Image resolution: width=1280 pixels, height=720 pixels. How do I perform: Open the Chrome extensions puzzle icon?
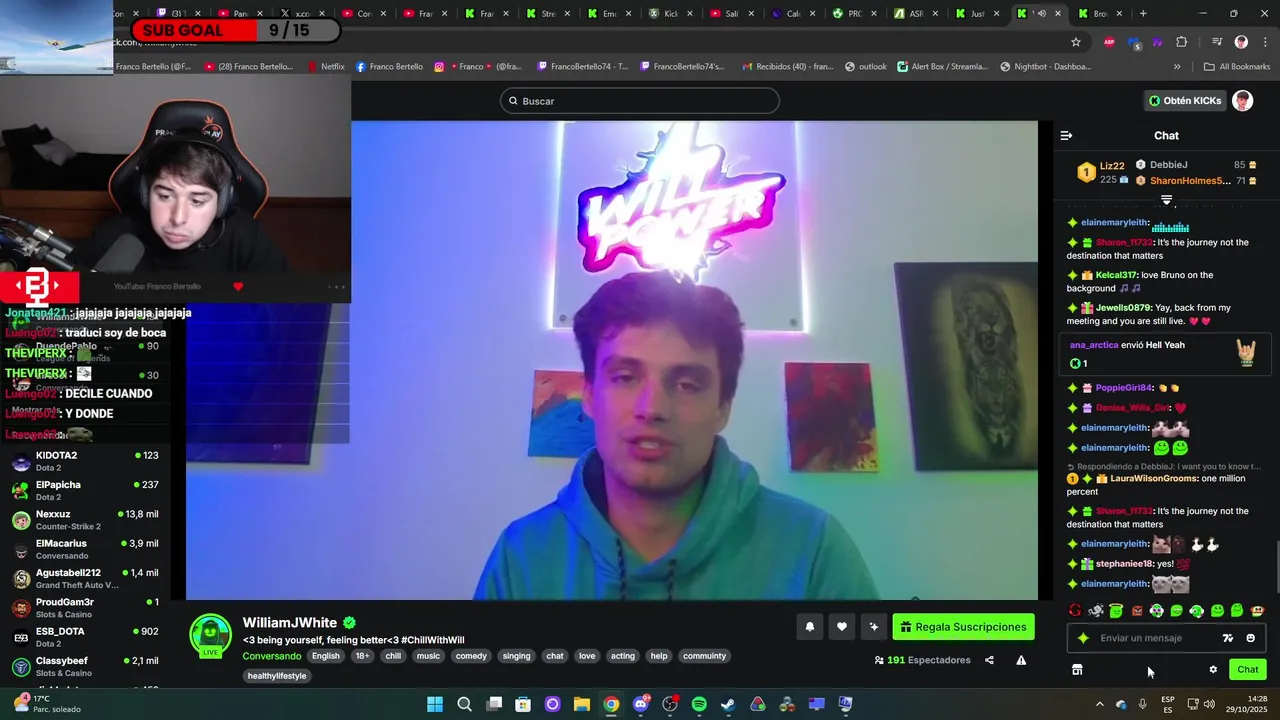point(1182,42)
